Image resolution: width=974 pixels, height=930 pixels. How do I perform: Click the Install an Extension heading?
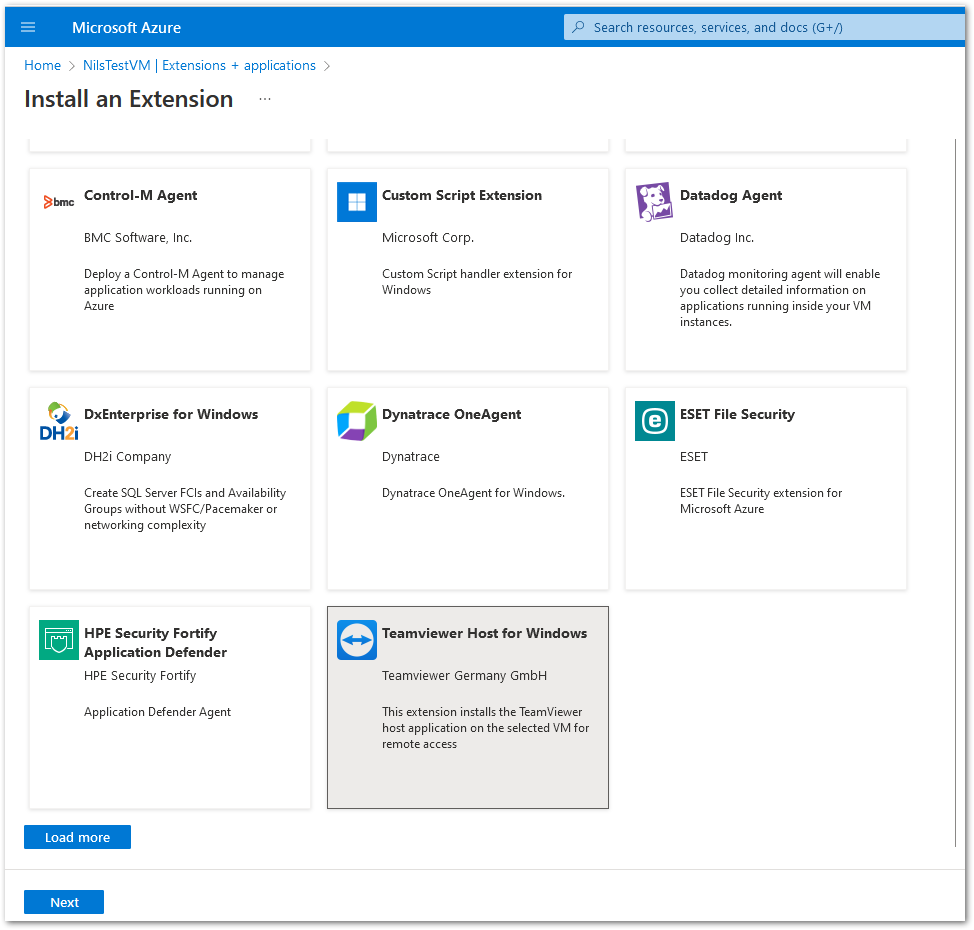point(129,99)
